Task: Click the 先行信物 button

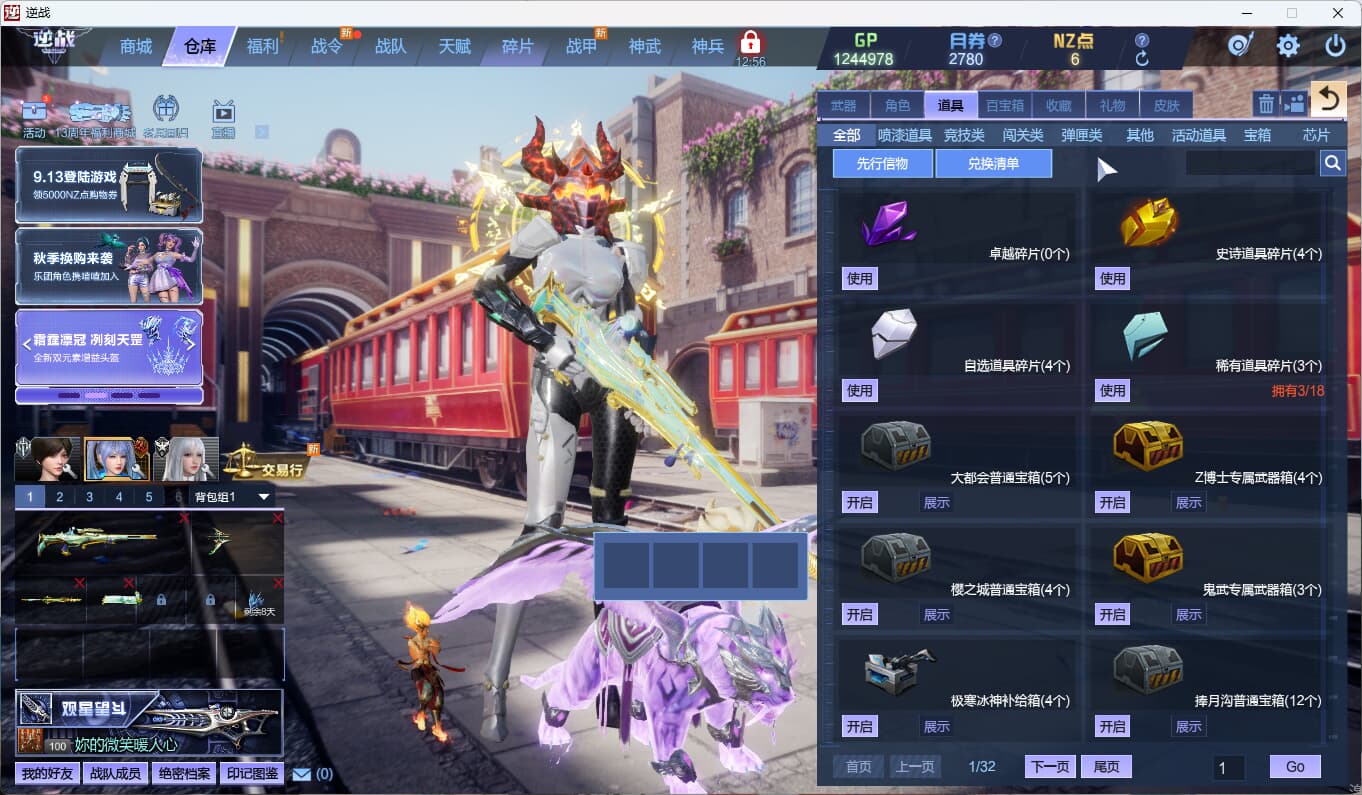Action: click(883, 163)
